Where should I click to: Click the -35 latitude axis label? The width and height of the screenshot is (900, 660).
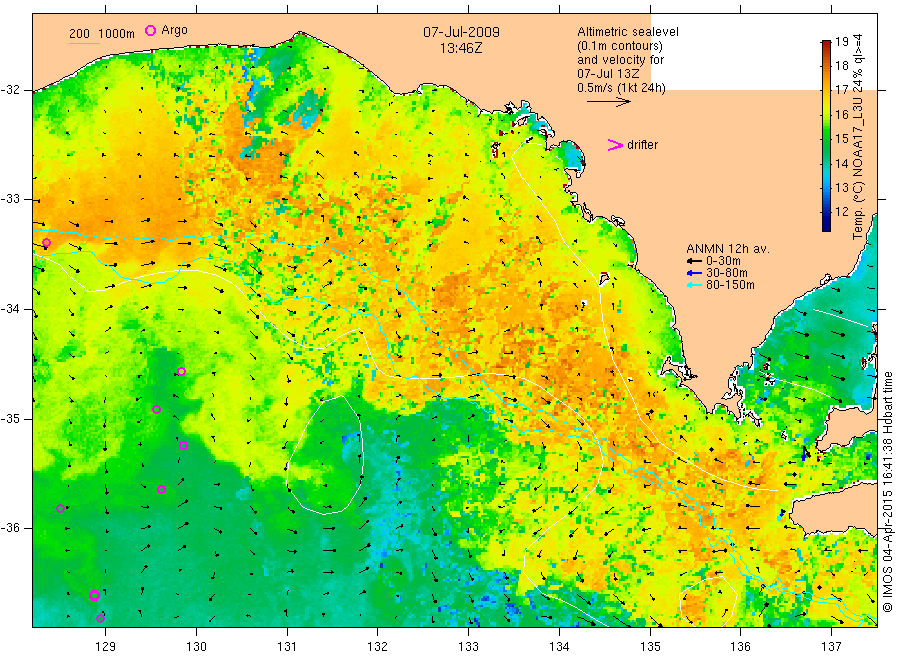(10, 419)
